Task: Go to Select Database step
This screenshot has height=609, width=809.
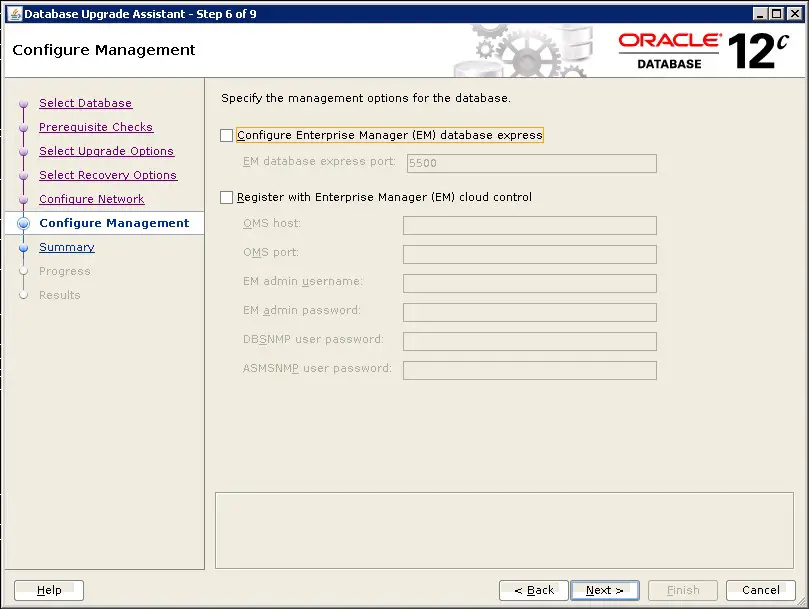Action: [x=86, y=103]
